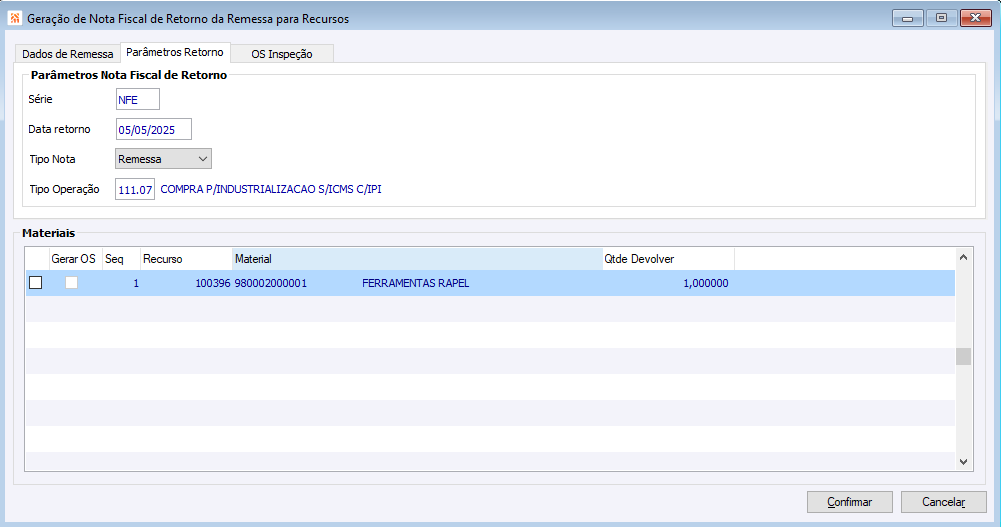Close the Geração de Nota Fiscal window

click(x=975, y=19)
